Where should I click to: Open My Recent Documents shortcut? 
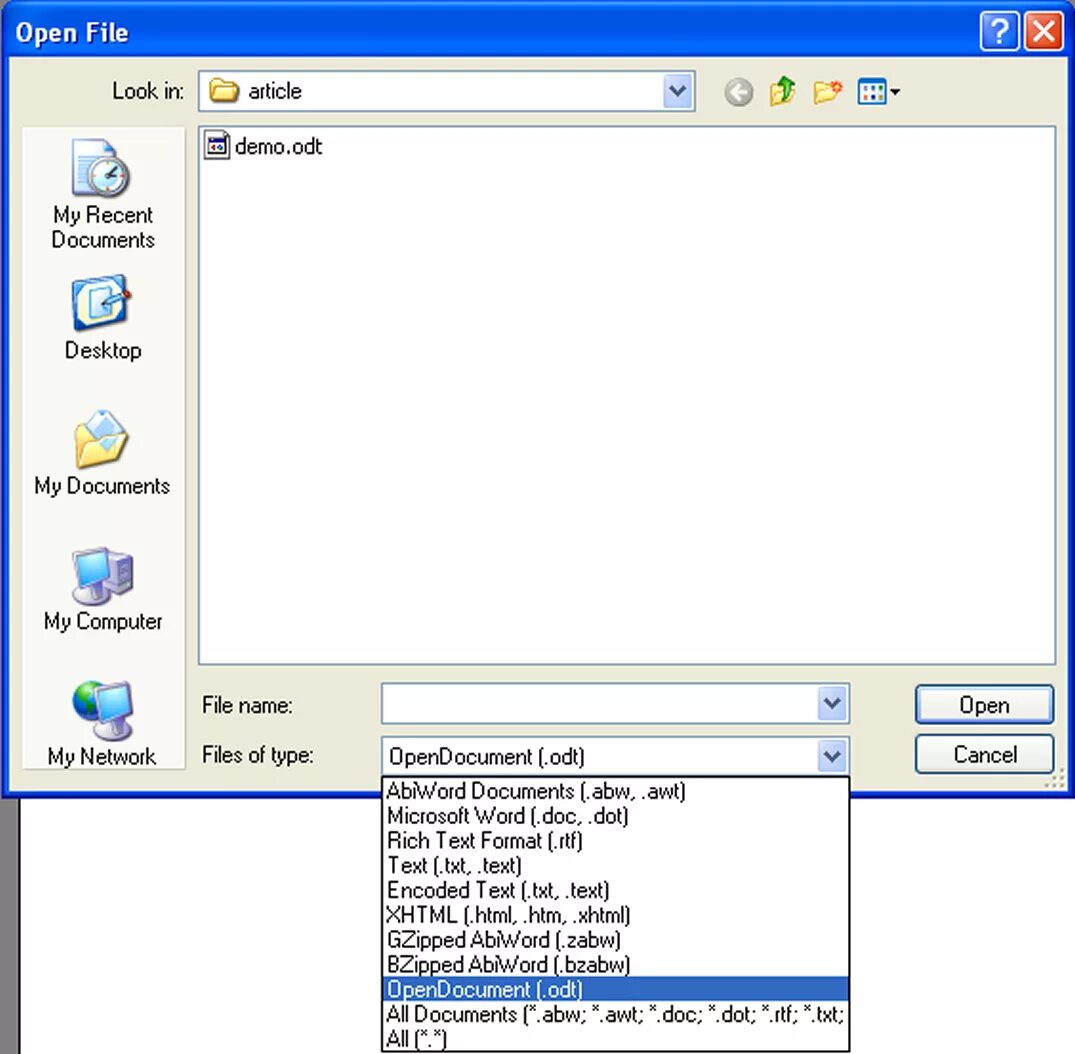point(103,194)
